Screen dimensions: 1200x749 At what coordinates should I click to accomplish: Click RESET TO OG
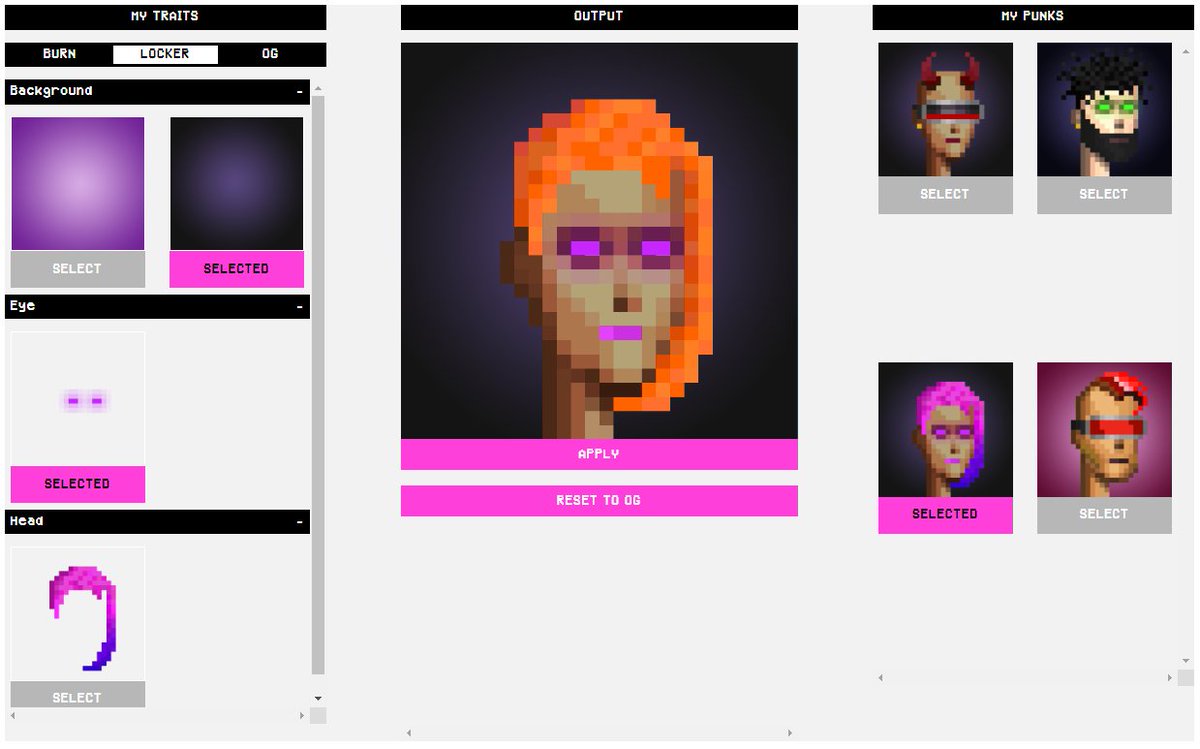(598, 500)
